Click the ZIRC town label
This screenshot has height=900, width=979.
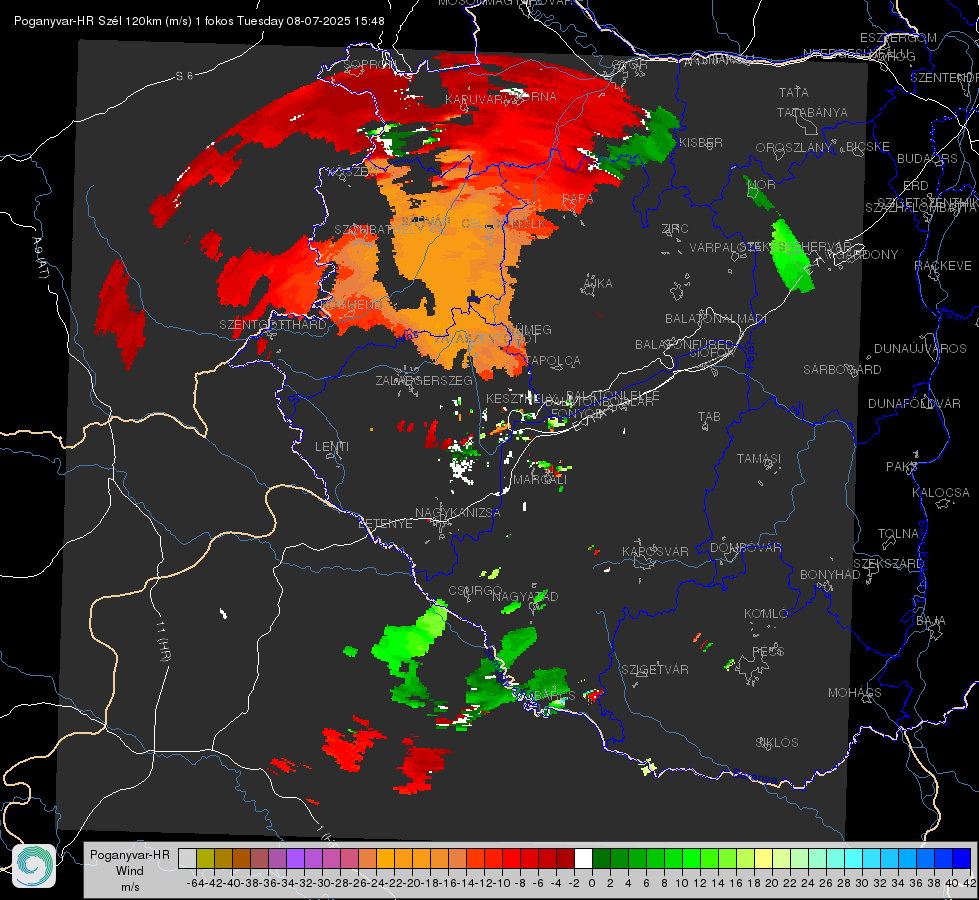[676, 229]
